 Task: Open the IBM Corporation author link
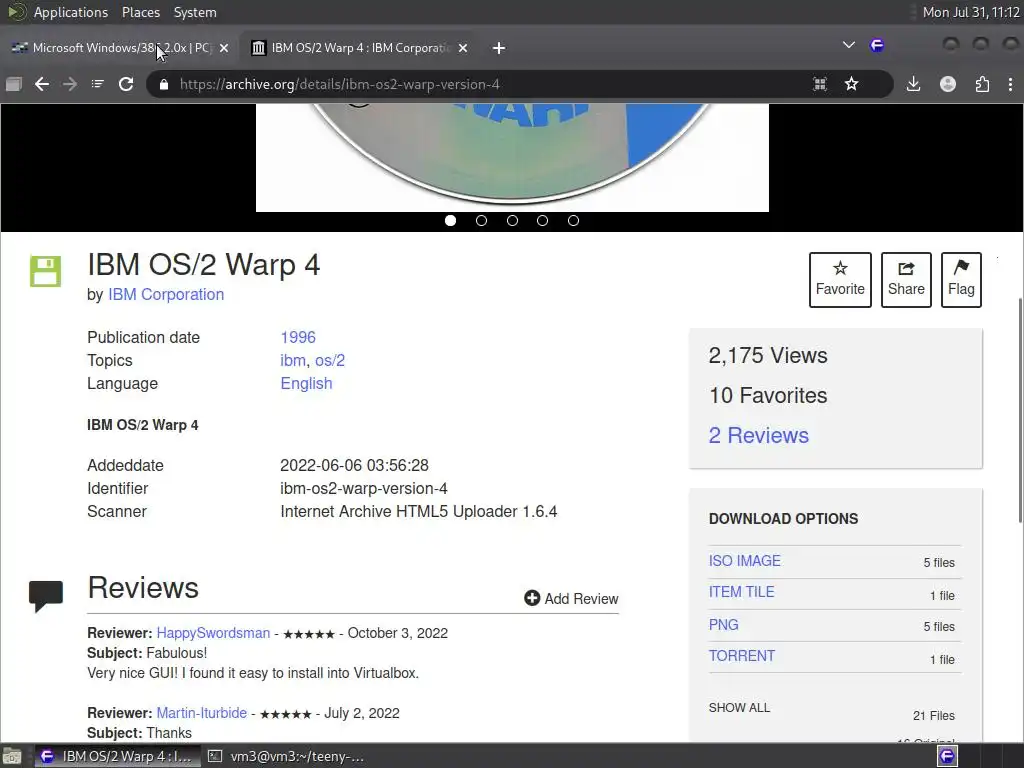coord(166,295)
